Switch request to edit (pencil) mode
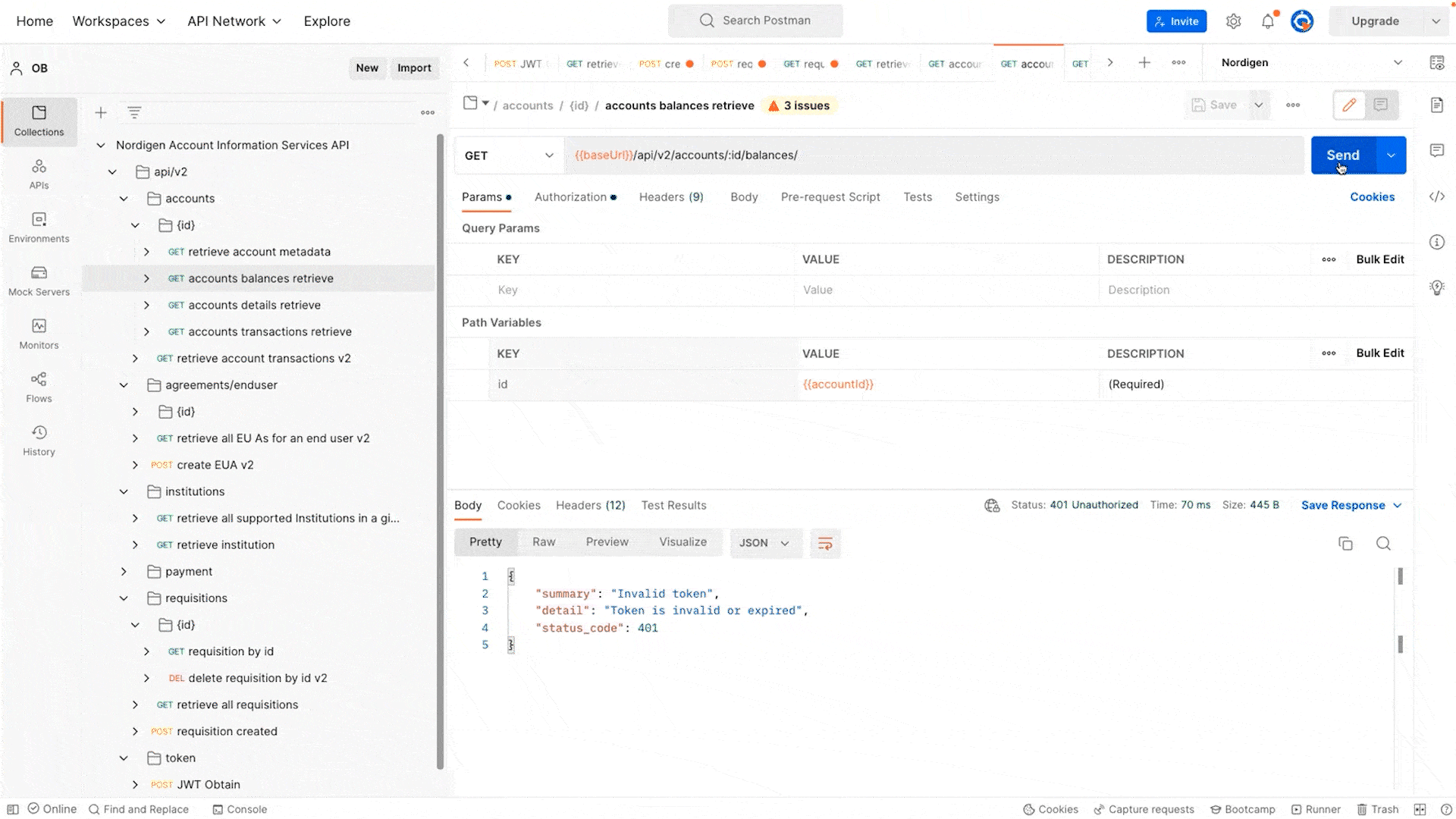1456x819 pixels. [1349, 105]
